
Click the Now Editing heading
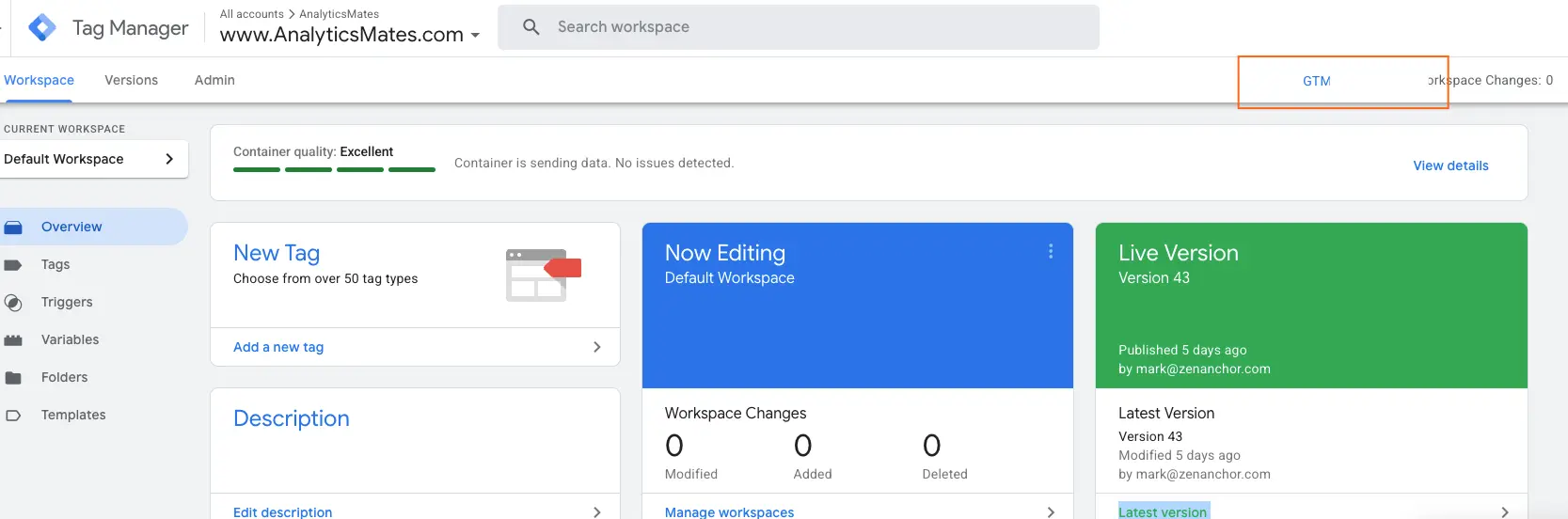pos(724,253)
